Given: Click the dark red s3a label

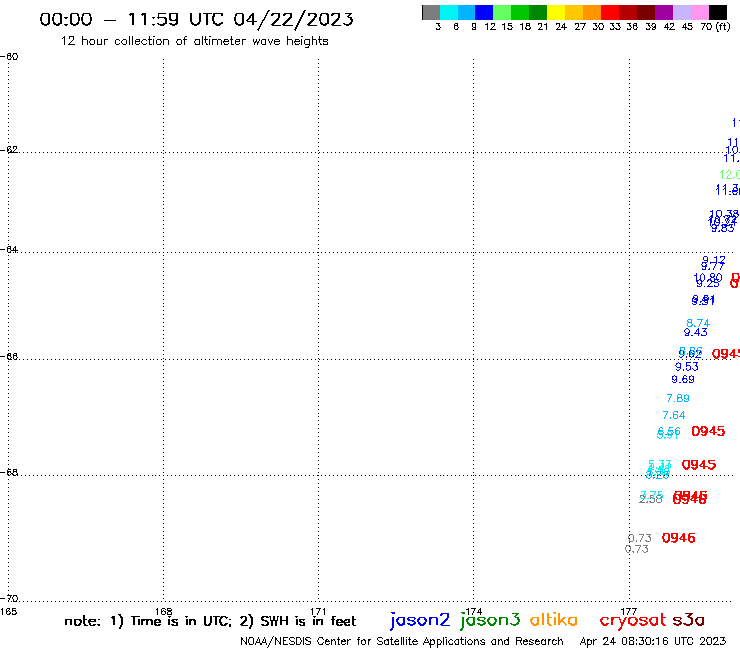Looking at the screenshot, I should (689, 620).
